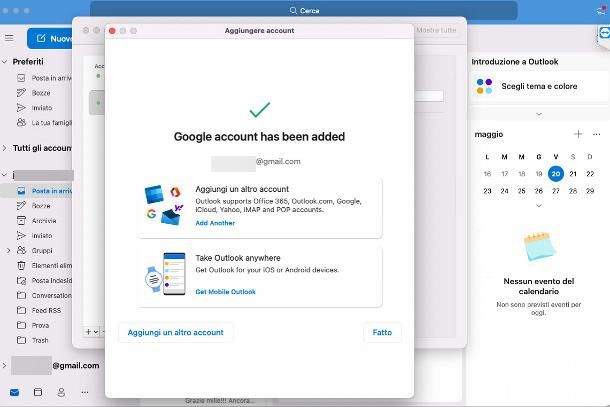Select day 21 in mini calendar

(x=573, y=174)
